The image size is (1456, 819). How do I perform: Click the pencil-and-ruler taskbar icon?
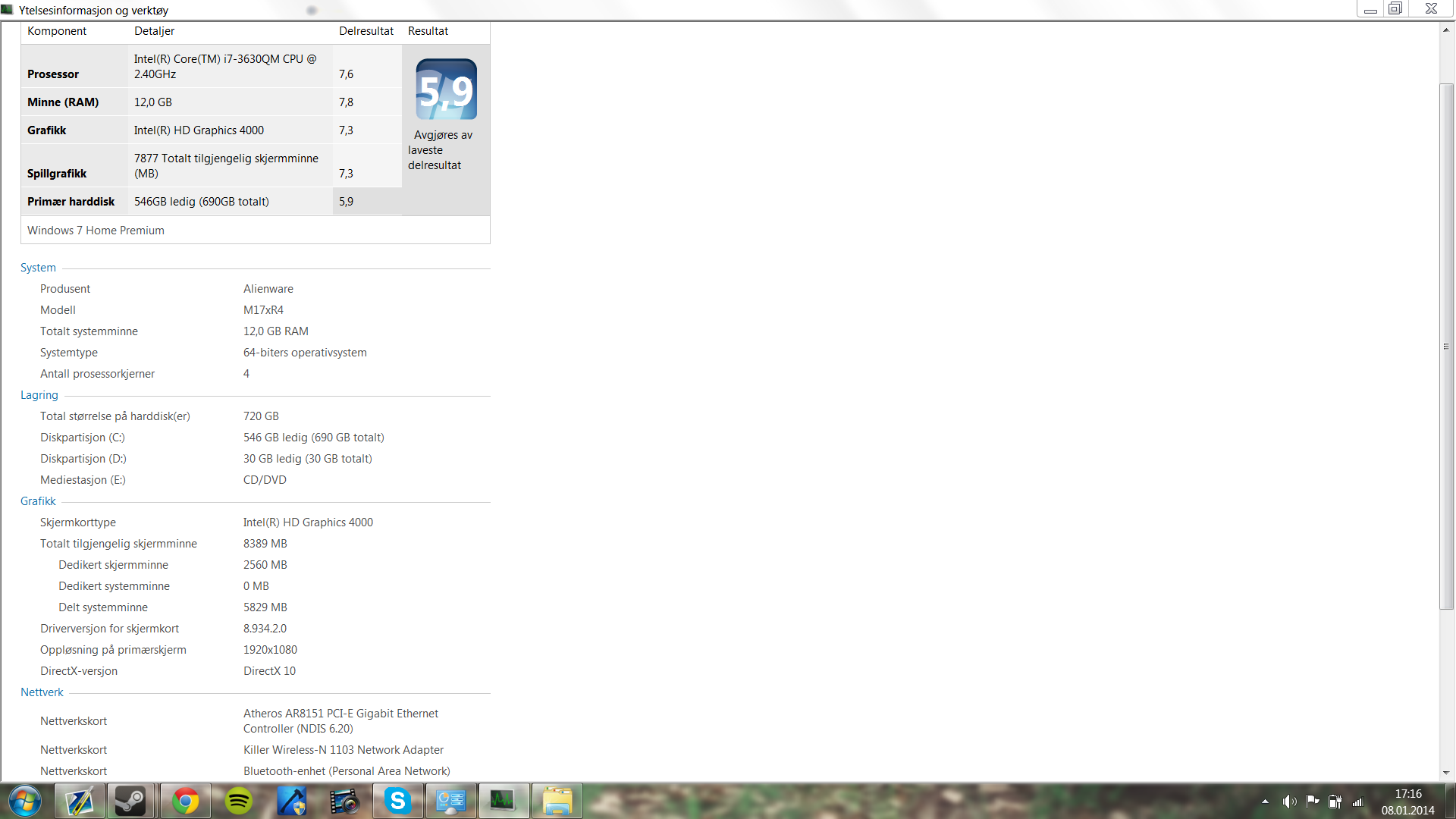point(79,801)
